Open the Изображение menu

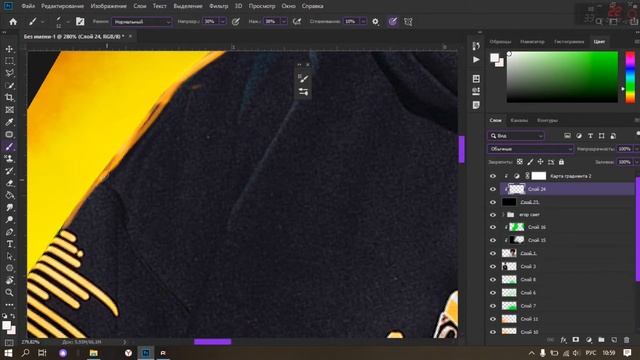click(109, 6)
